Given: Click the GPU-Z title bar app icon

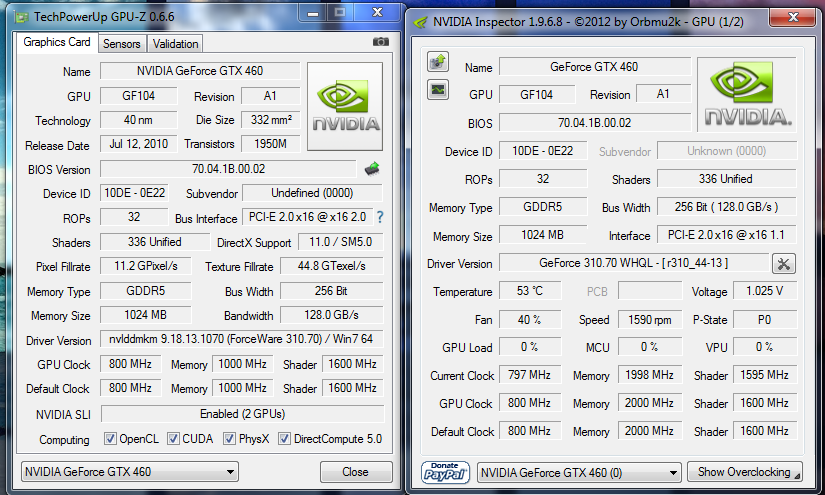Looking at the screenshot, I should [x=22, y=17].
